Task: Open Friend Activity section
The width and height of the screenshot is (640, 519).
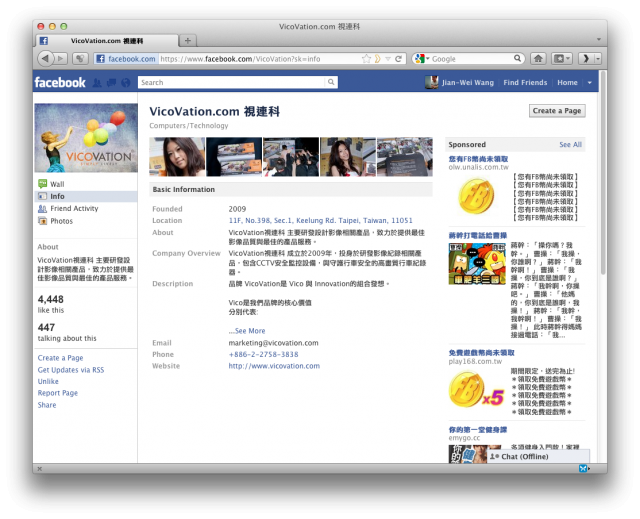Action: point(74,208)
